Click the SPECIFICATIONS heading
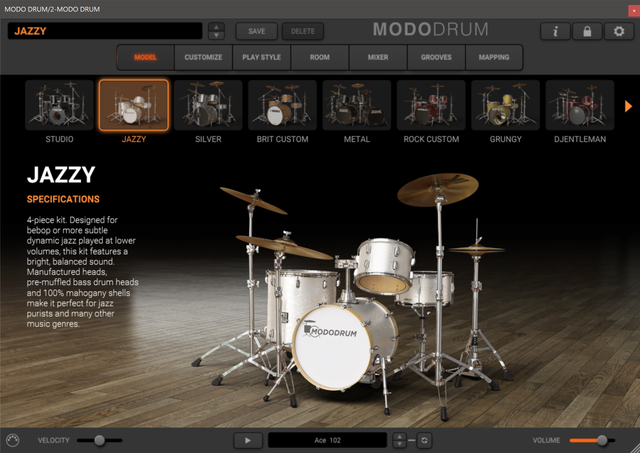Viewport: 640px width, 453px height. pos(63,199)
